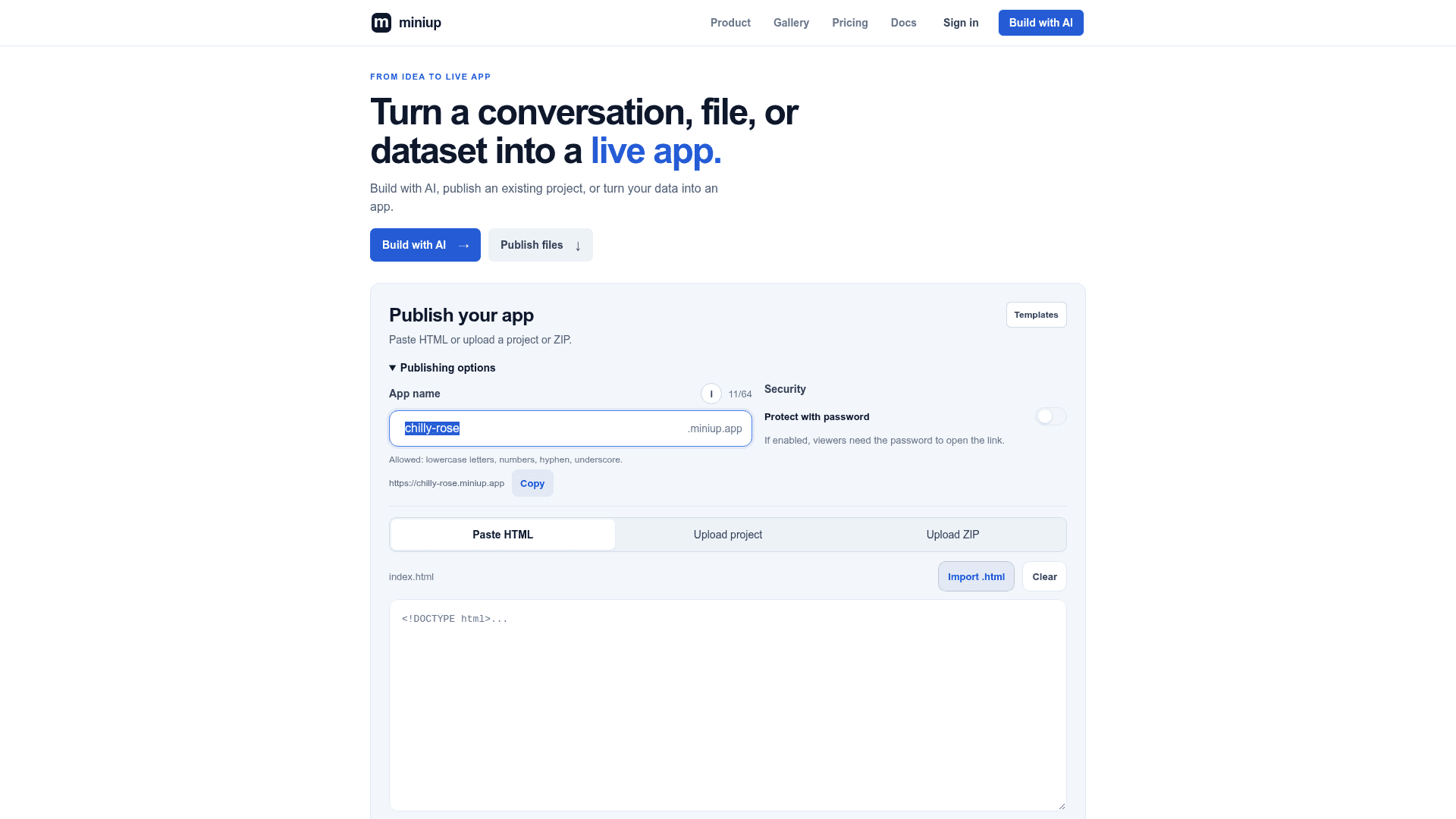The height and width of the screenshot is (819, 1456).
Task: Collapse the Publishing options section
Action: pyautogui.click(x=442, y=368)
